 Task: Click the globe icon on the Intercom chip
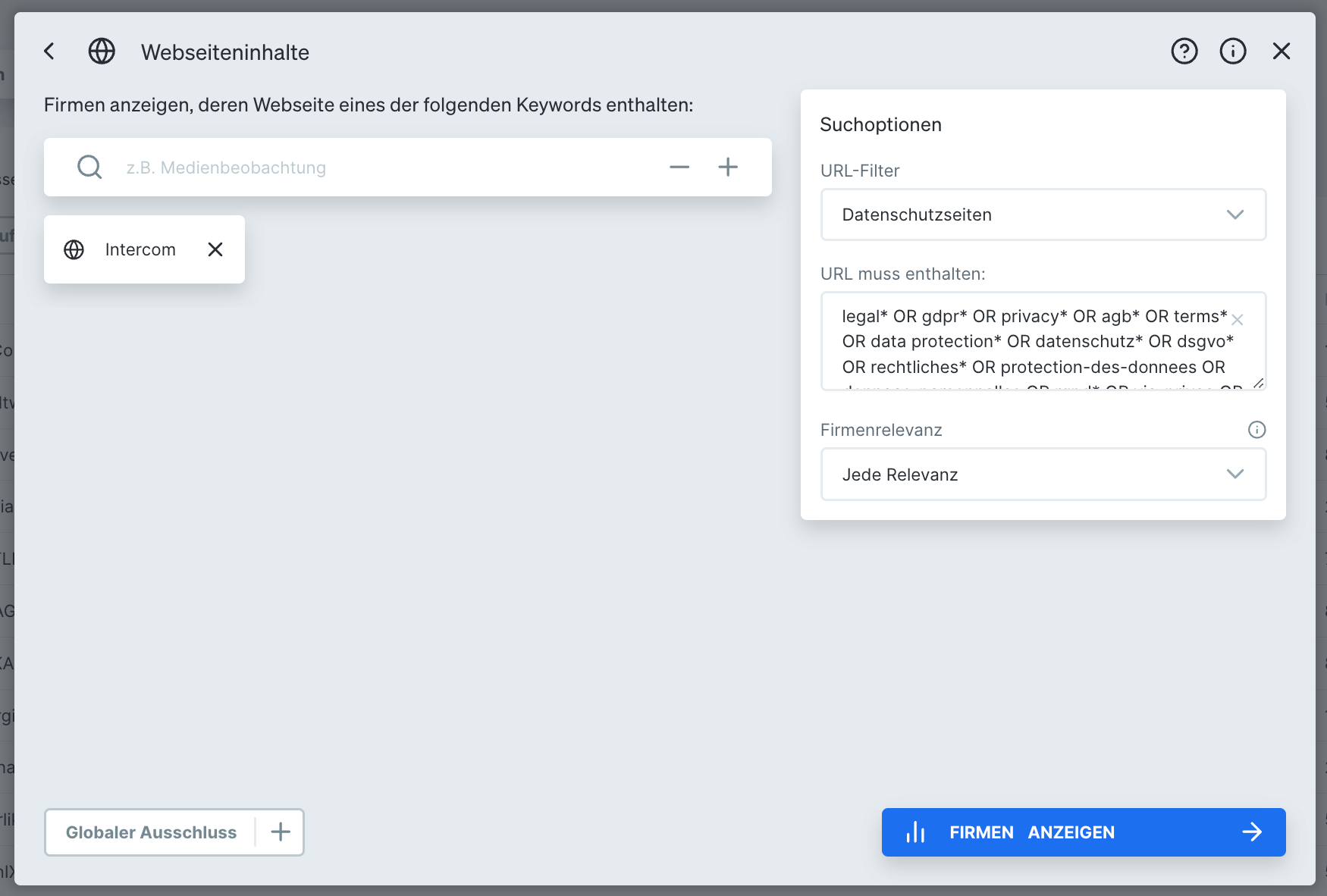pyautogui.click(x=74, y=249)
